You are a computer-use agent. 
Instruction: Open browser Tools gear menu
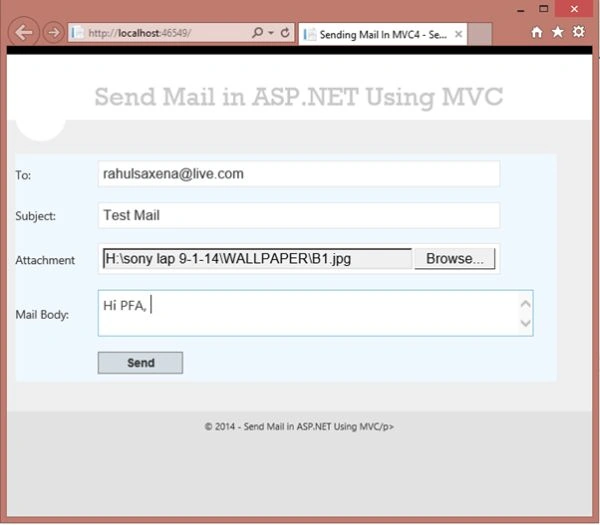click(578, 32)
